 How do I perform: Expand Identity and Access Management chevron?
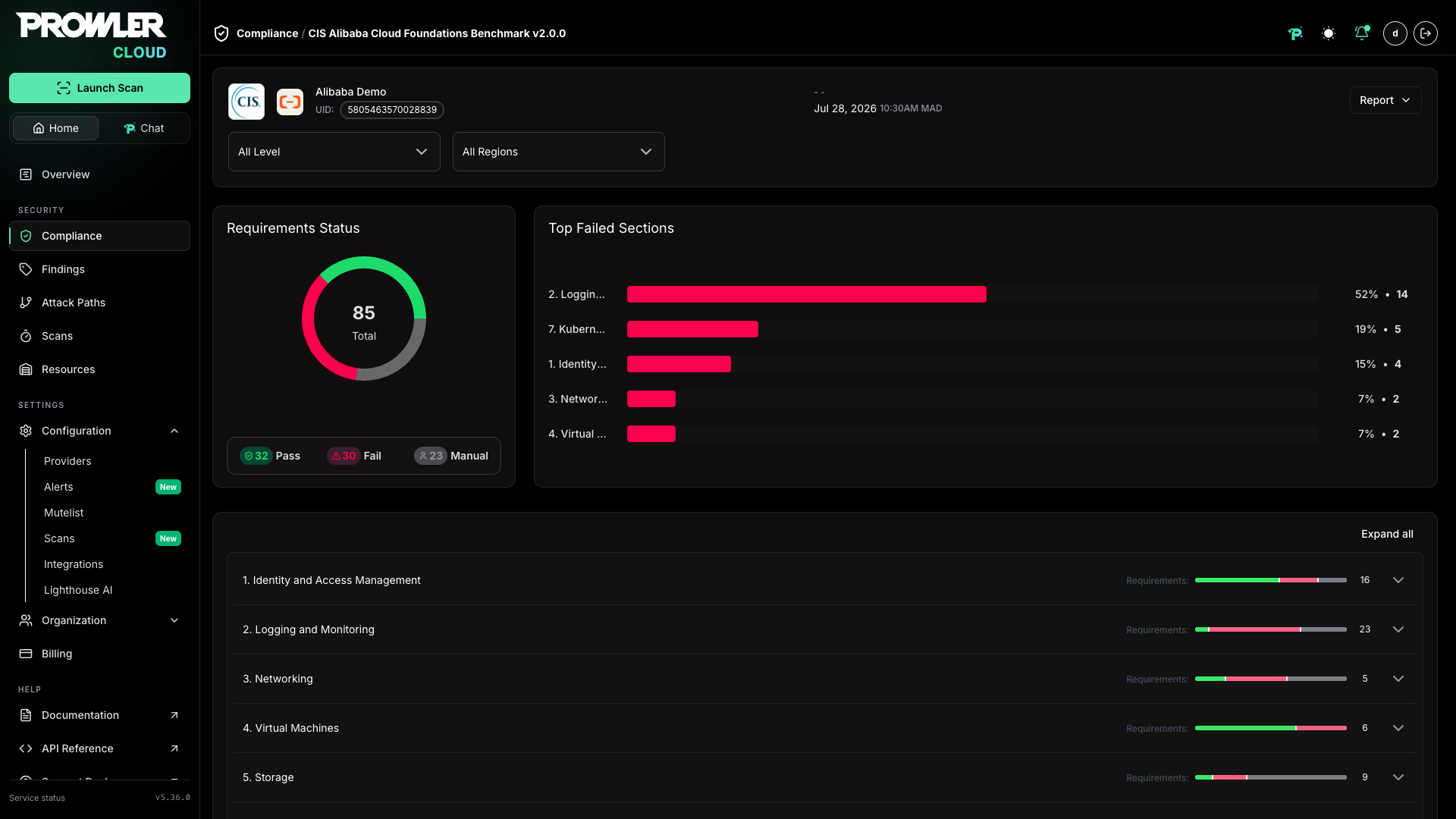point(1398,580)
